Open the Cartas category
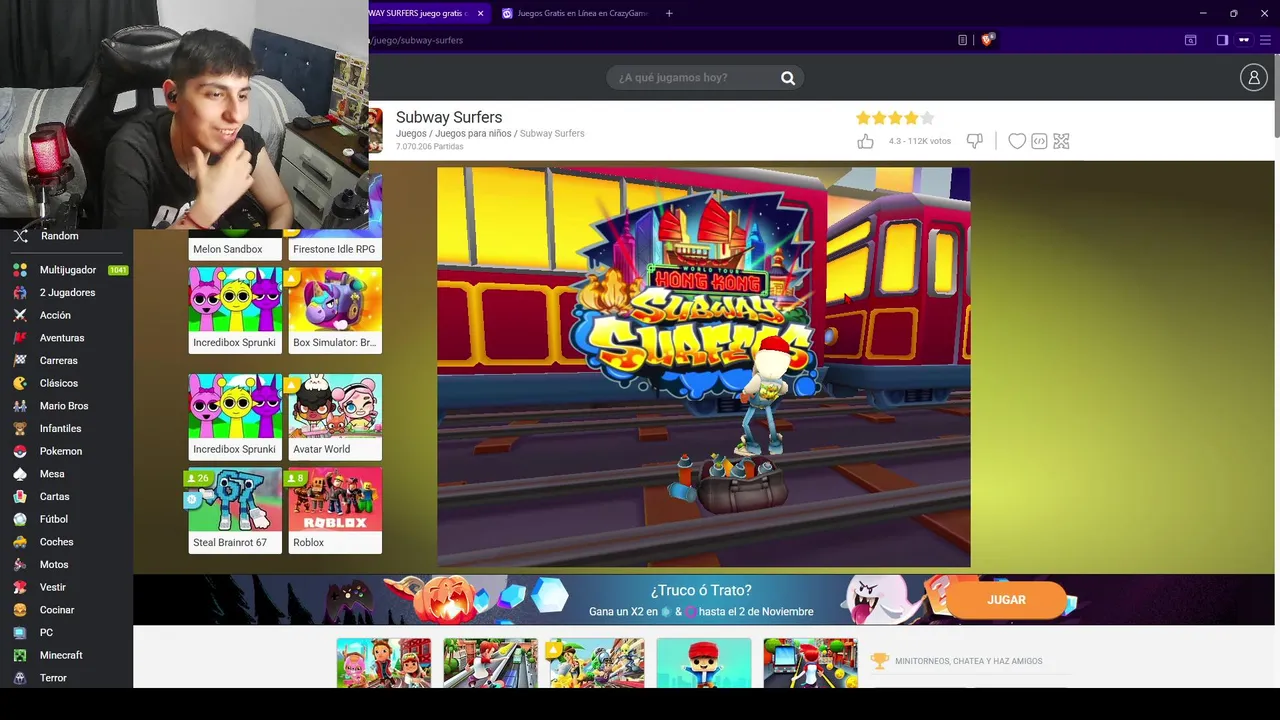This screenshot has width=1280, height=720. point(54,497)
